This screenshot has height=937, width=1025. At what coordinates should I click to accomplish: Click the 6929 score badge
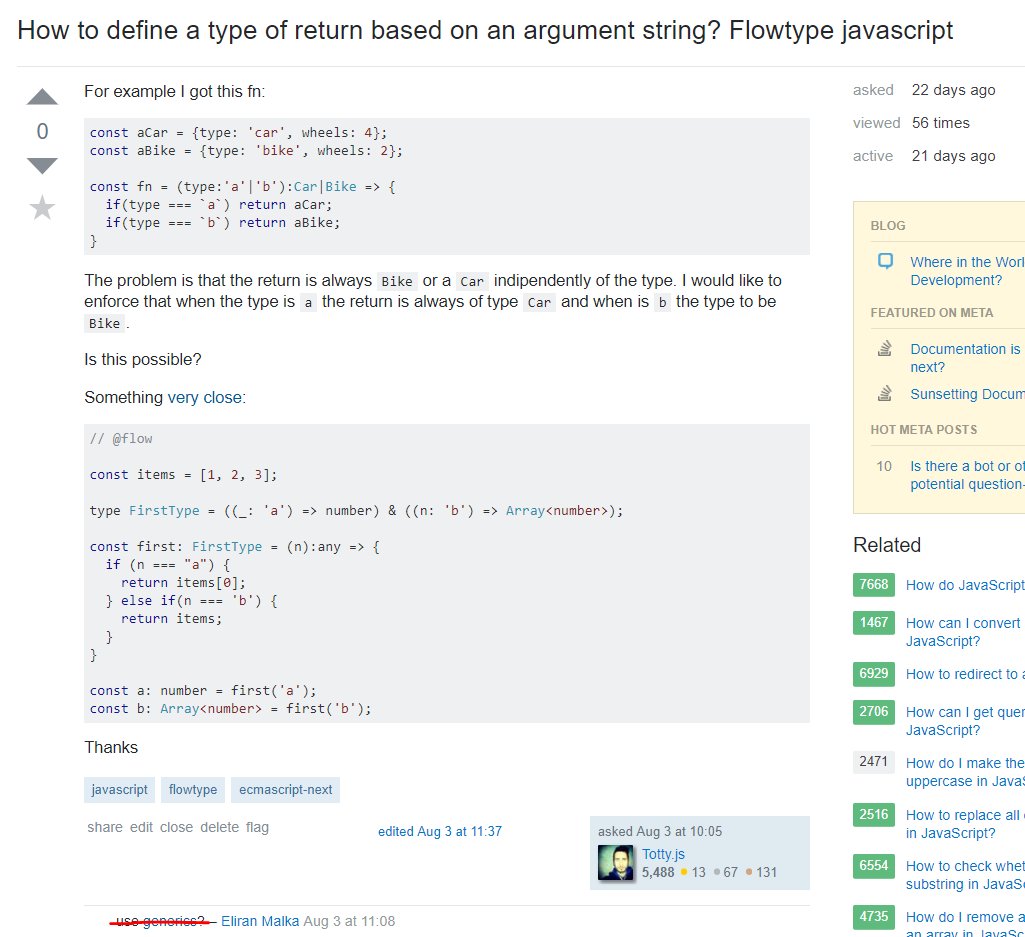click(x=873, y=673)
